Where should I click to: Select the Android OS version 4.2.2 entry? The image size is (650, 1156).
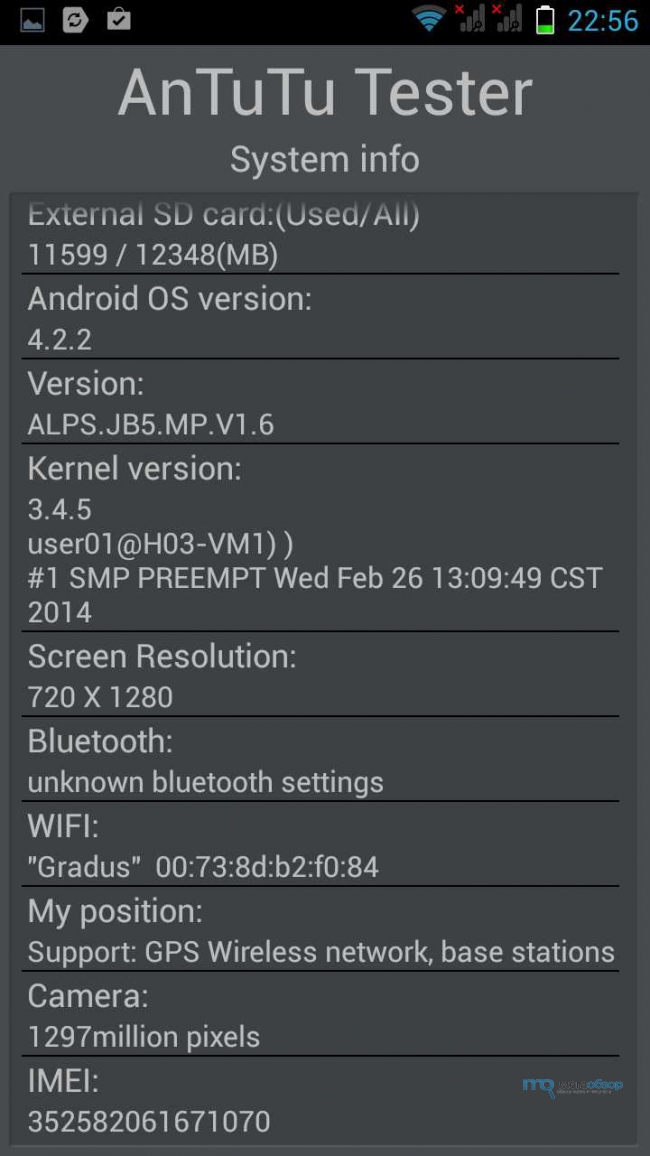click(321, 317)
